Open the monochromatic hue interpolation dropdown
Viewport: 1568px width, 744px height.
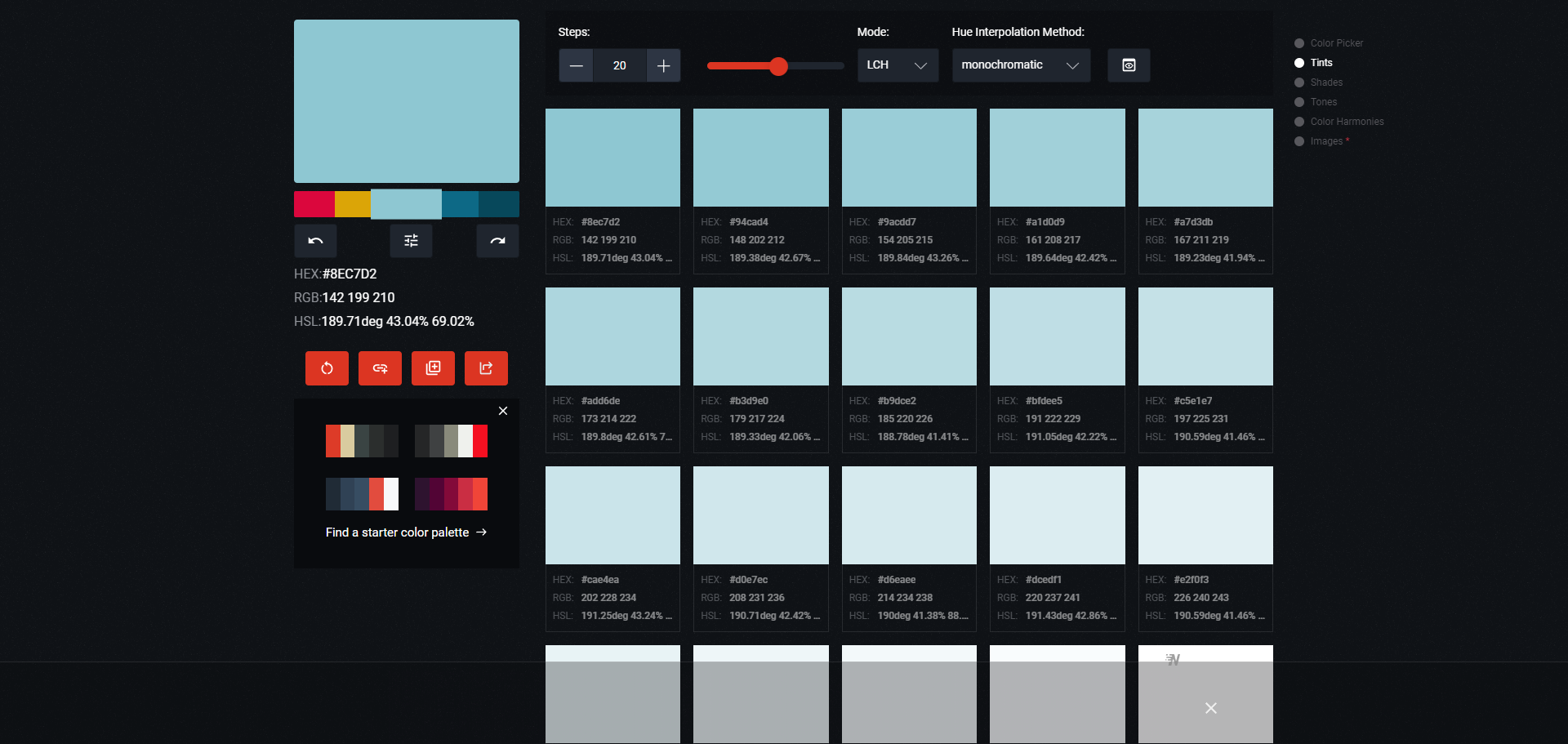tap(1021, 65)
